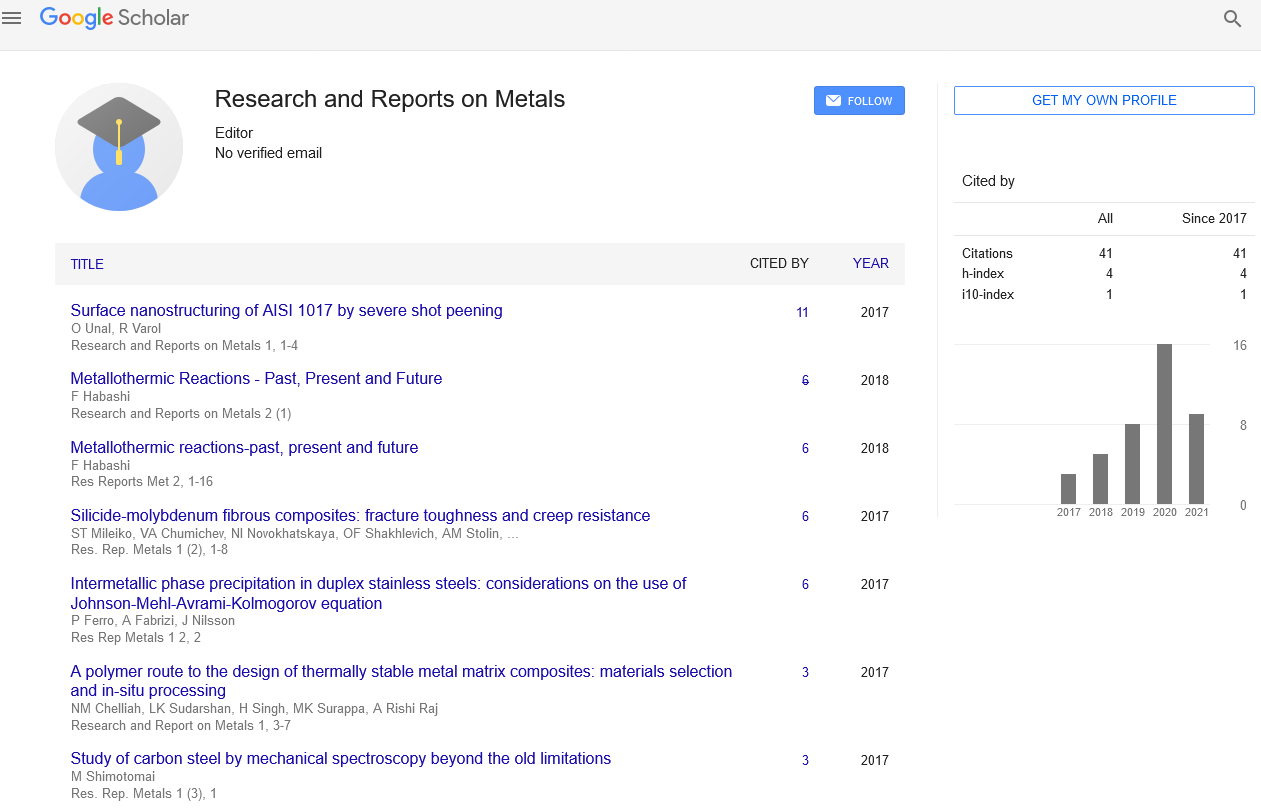Click the All column header in Cited by
1261x809 pixels.
pos(1105,218)
